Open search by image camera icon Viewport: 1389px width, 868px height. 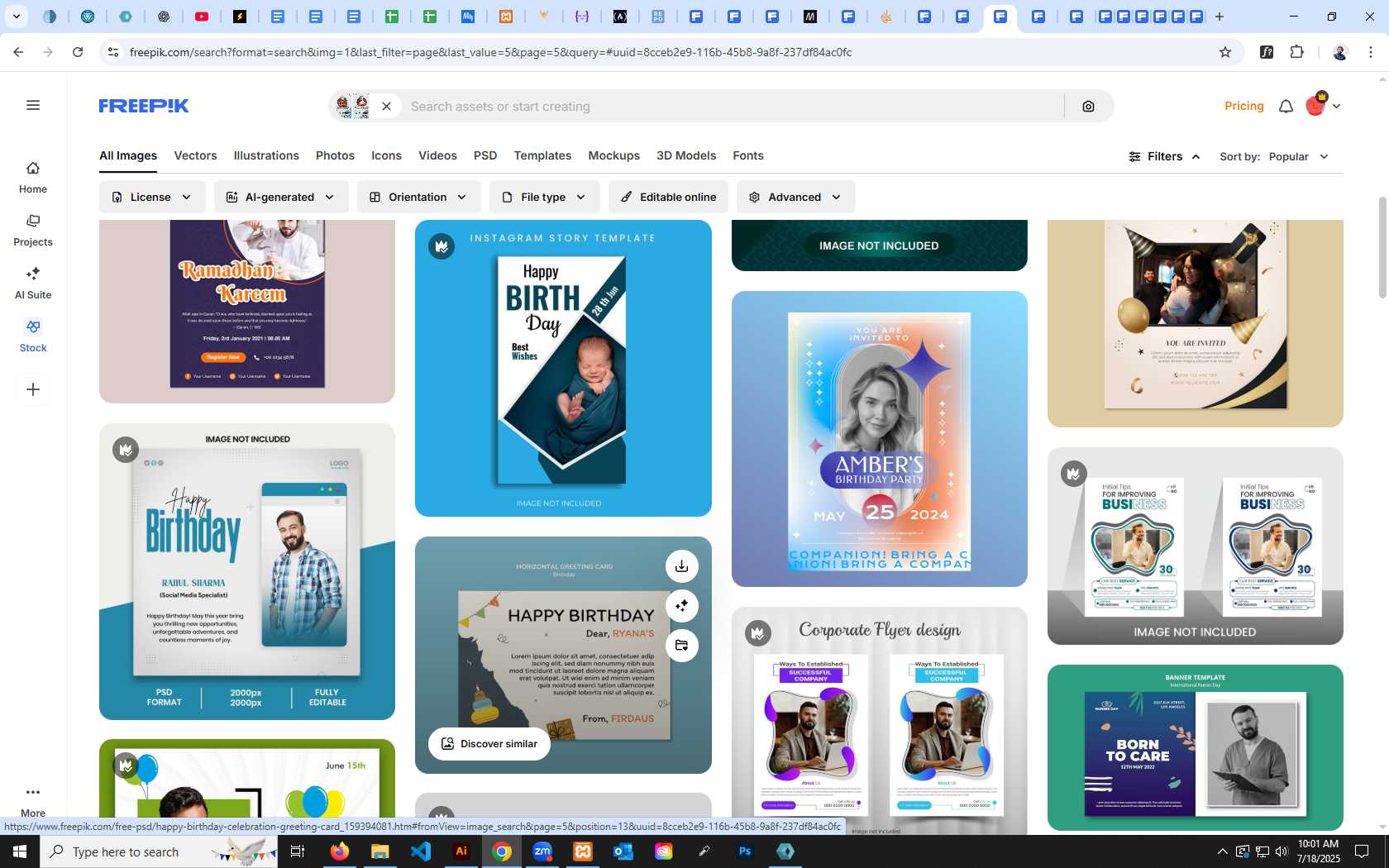pyautogui.click(x=1088, y=106)
